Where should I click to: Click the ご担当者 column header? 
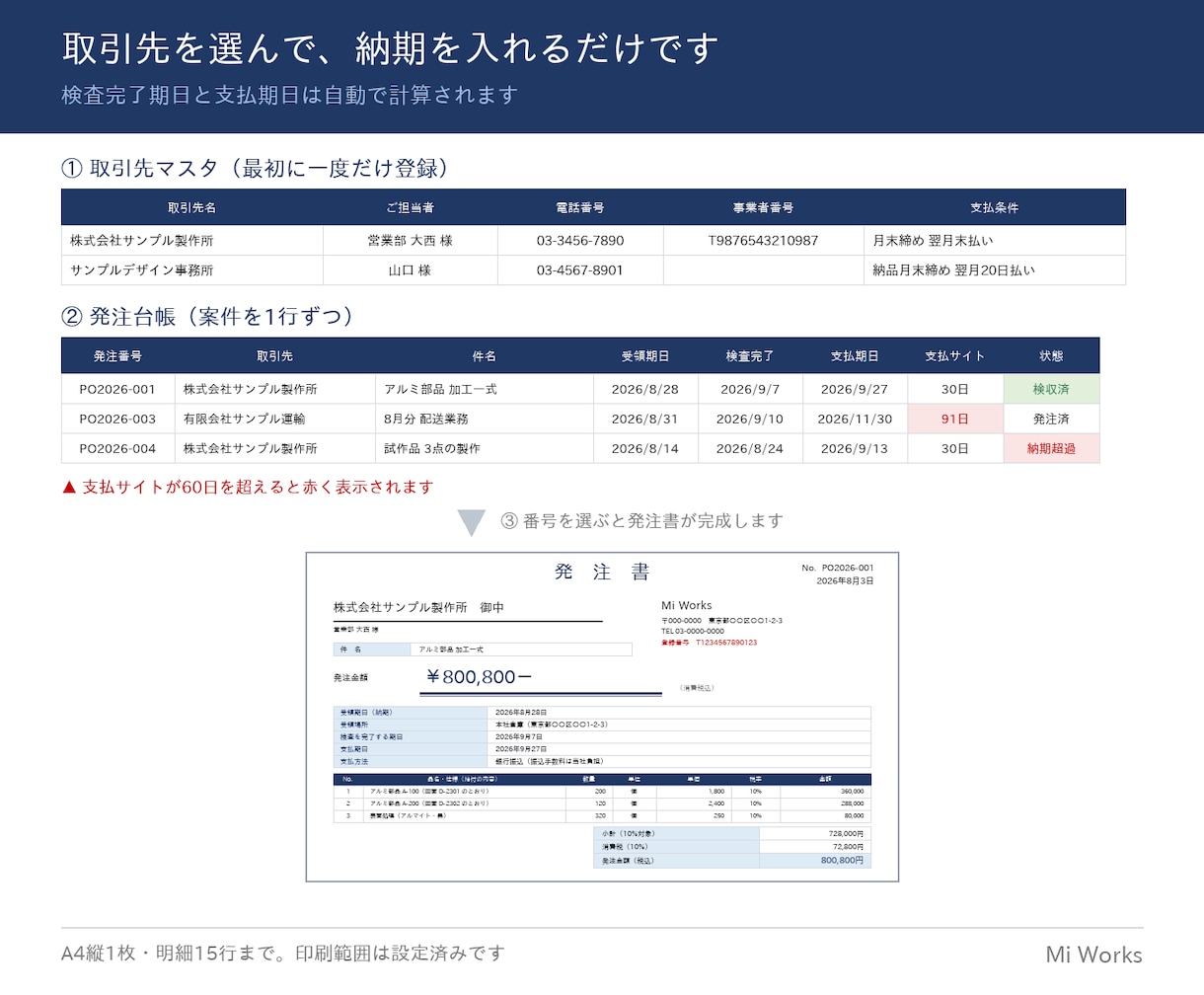coord(411,207)
